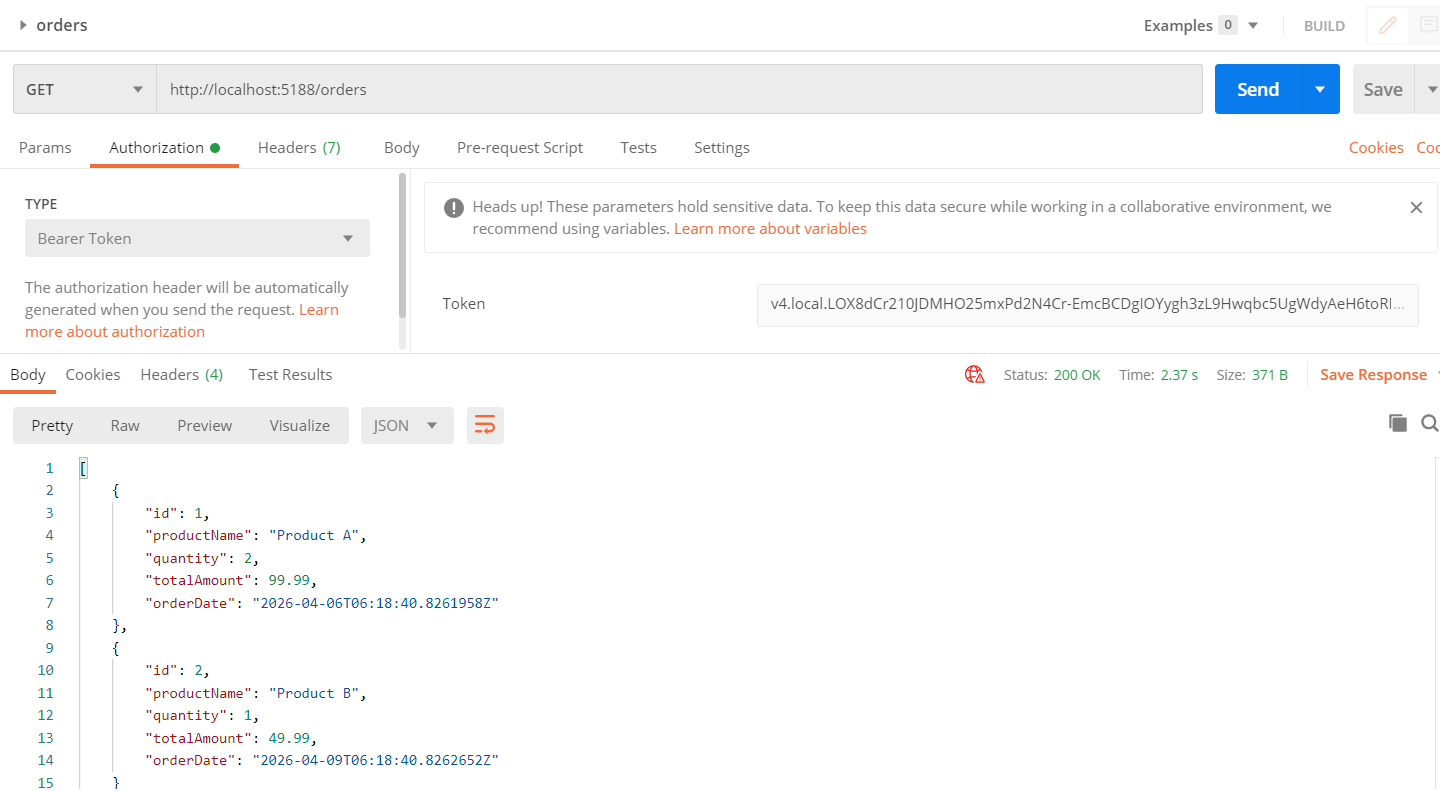Select the response Body tab
This screenshot has width=1440, height=791.
(28, 374)
